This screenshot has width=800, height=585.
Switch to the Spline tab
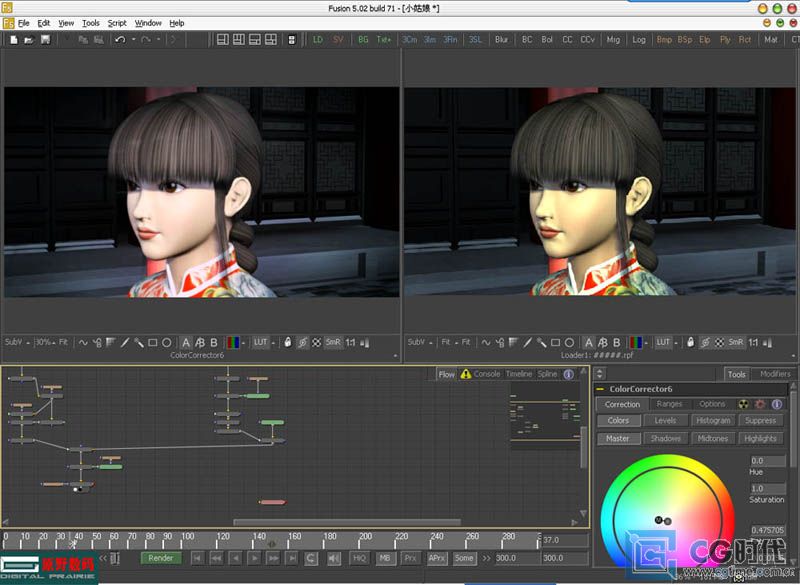(547, 374)
